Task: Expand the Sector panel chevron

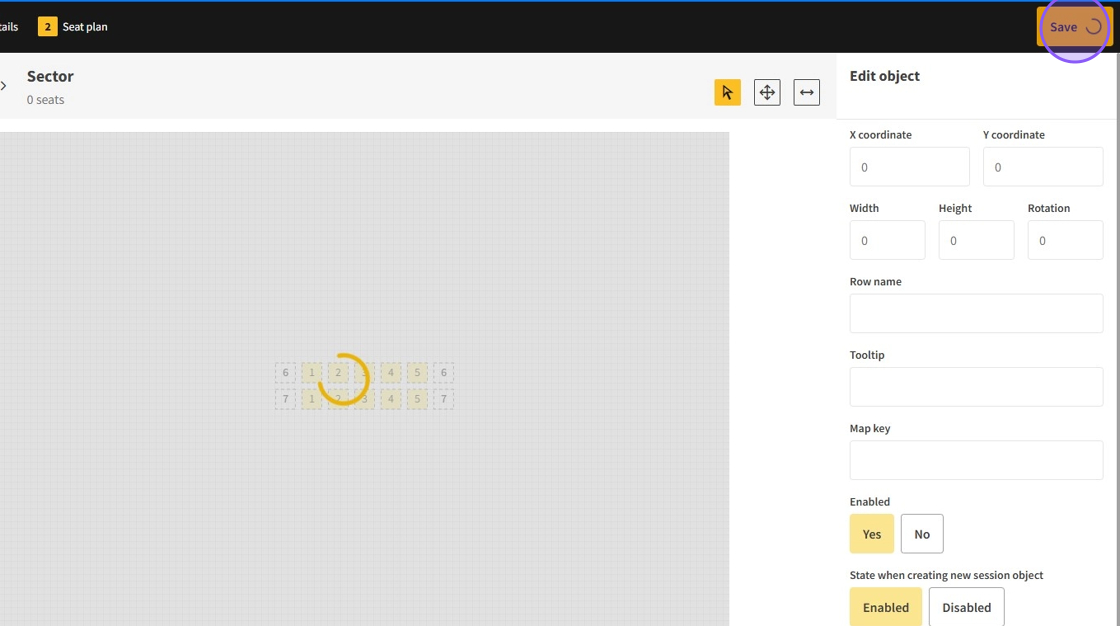Action: click(4, 86)
